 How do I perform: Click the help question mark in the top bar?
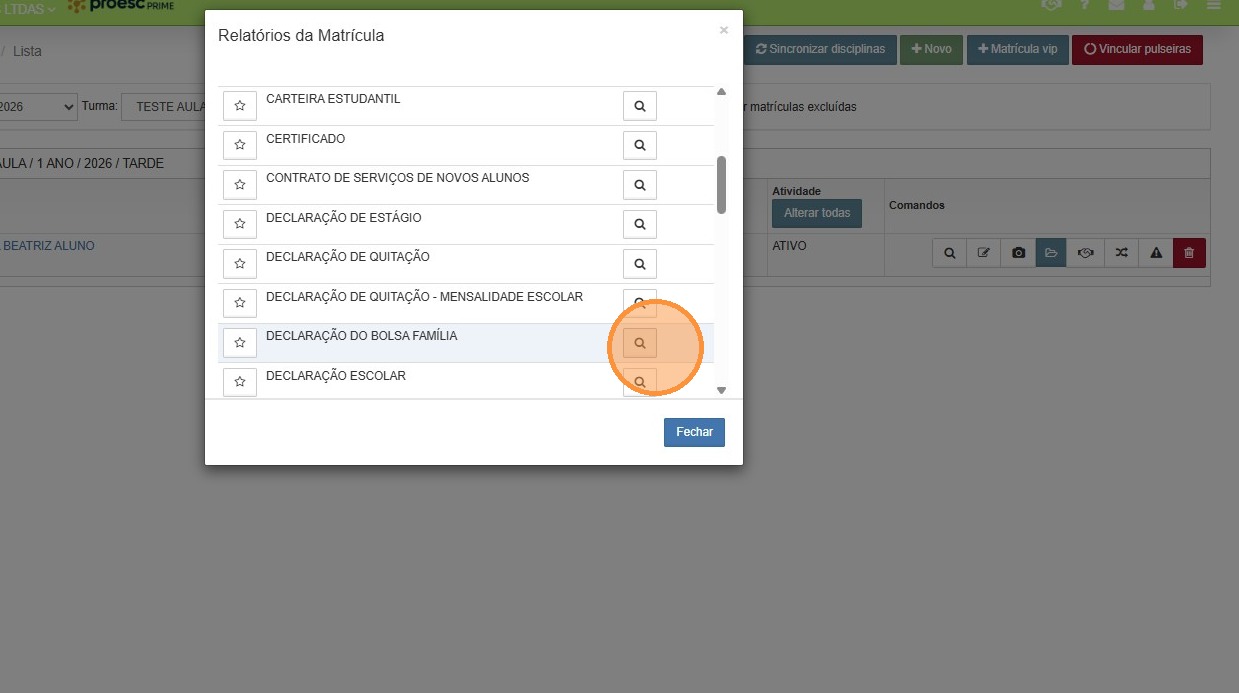pyautogui.click(x=1084, y=4)
